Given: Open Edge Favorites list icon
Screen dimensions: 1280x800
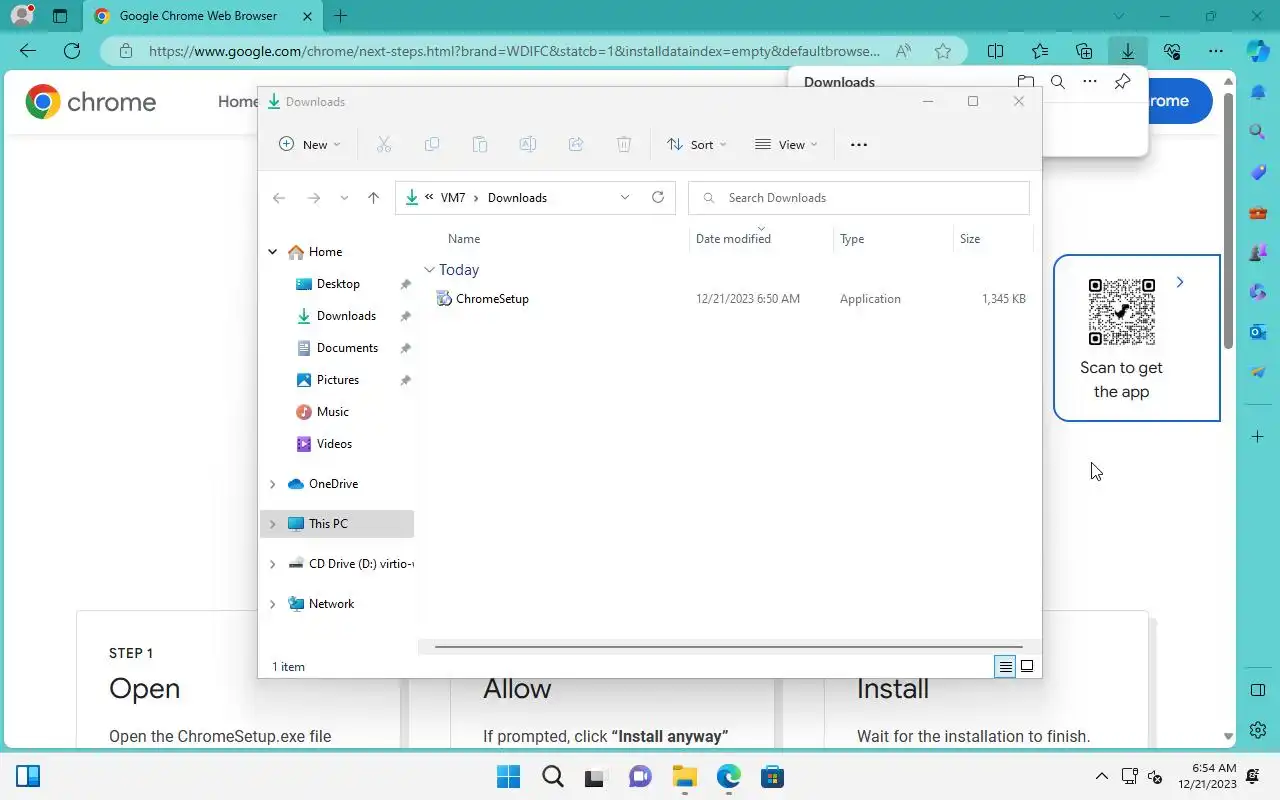Looking at the screenshot, I should 1040,51.
